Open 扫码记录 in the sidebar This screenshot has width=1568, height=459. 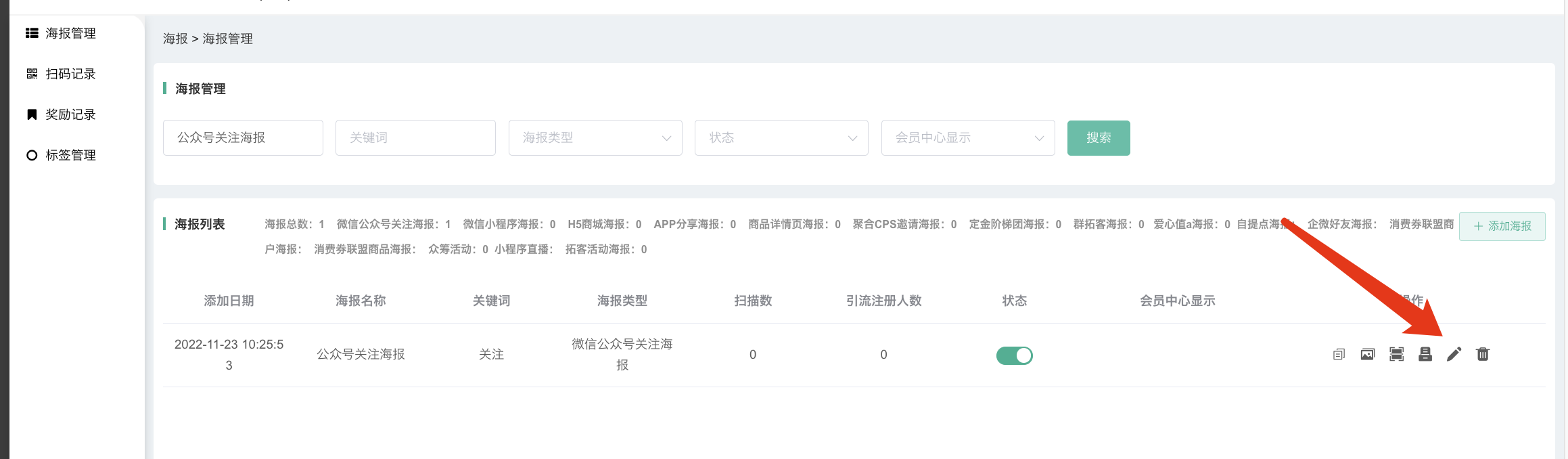pos(70,74)
